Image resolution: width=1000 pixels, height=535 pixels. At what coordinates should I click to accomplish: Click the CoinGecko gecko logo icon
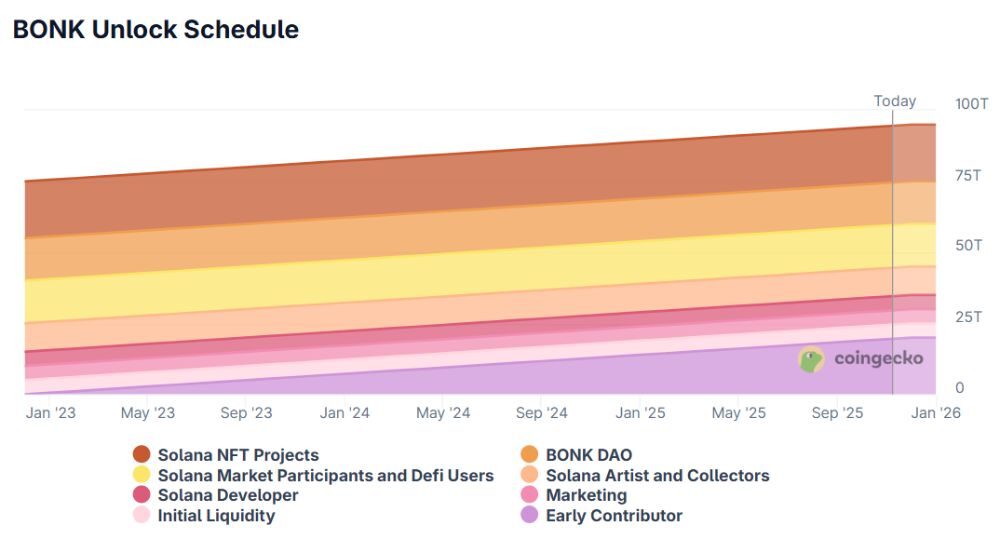[x=811, y=360]
